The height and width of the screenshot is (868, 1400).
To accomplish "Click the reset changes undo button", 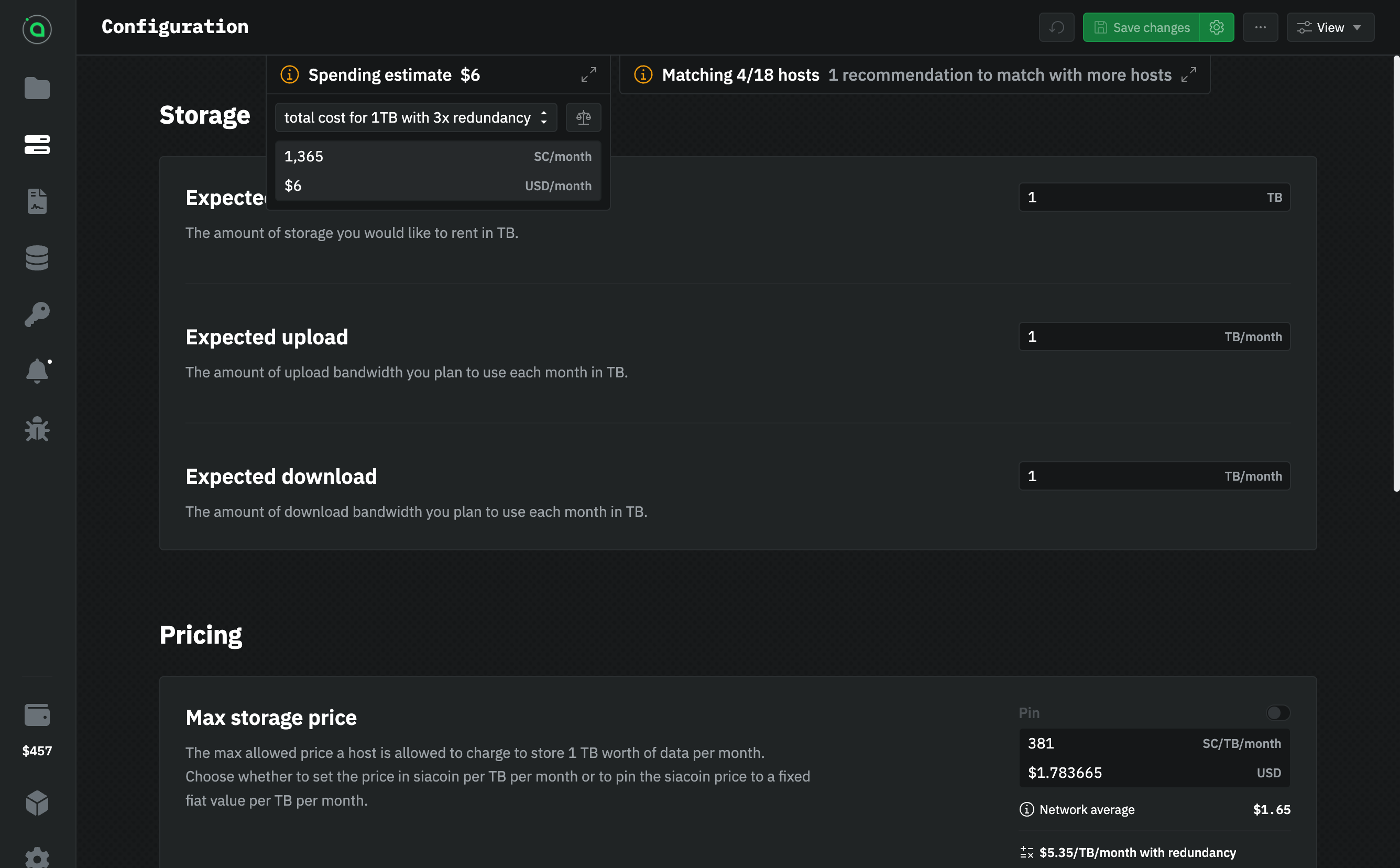I will [1056, 28].
